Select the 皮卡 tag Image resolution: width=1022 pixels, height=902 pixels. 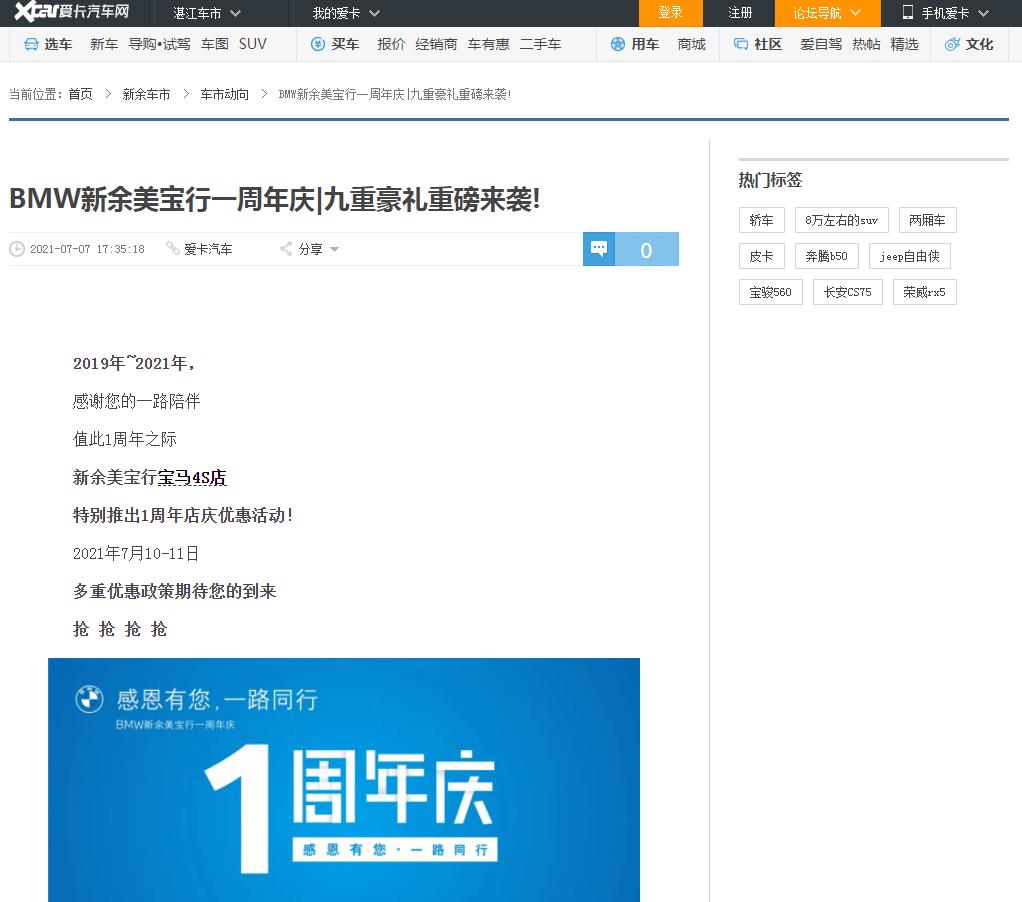[761, 256]
